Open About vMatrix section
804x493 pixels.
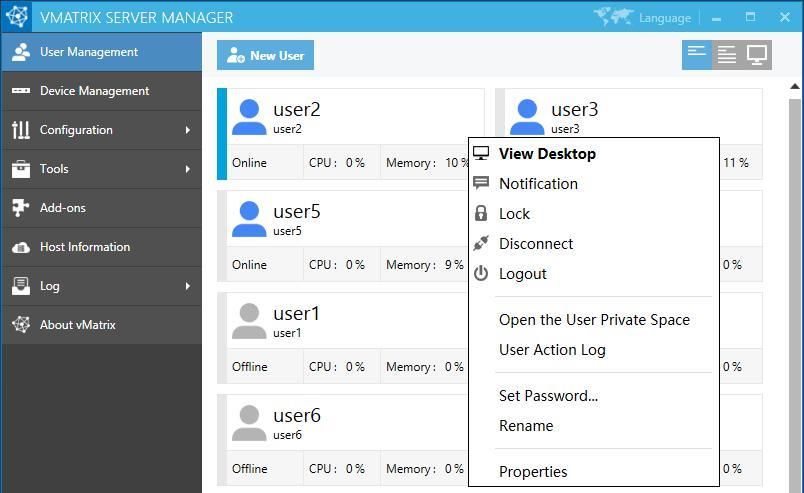coord(102,325)
